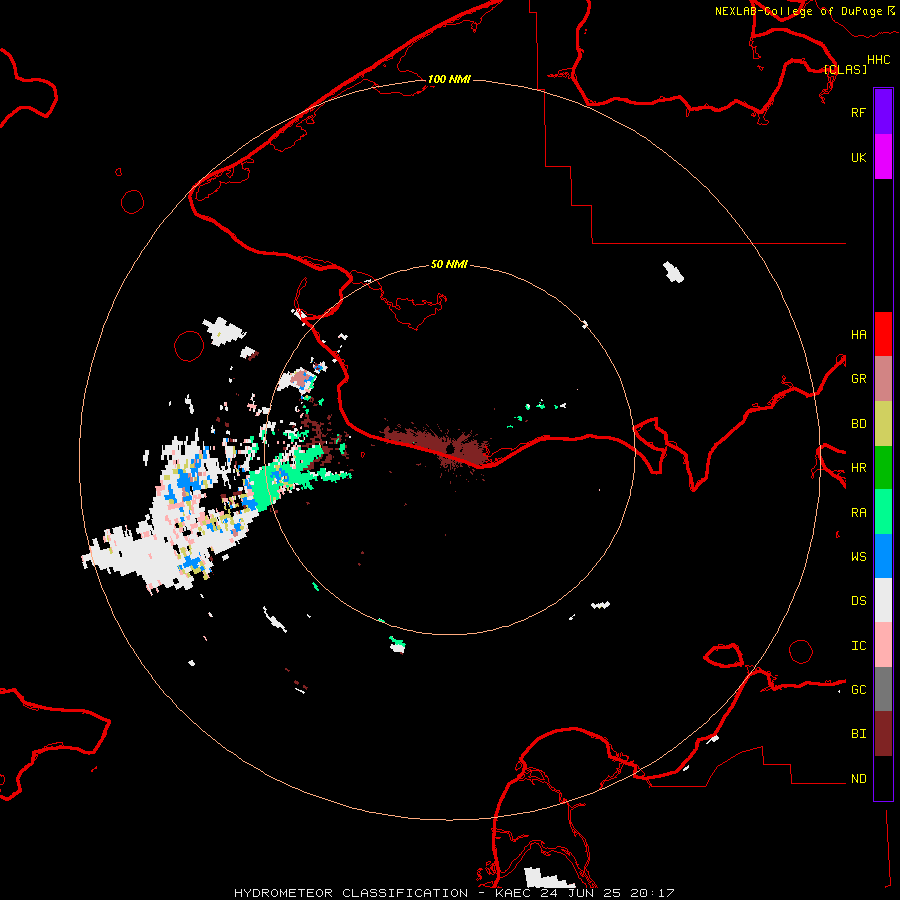This screenshot has width=900, height=900.
Task: Click the 50 NMI range ring label
Action: 449,264
